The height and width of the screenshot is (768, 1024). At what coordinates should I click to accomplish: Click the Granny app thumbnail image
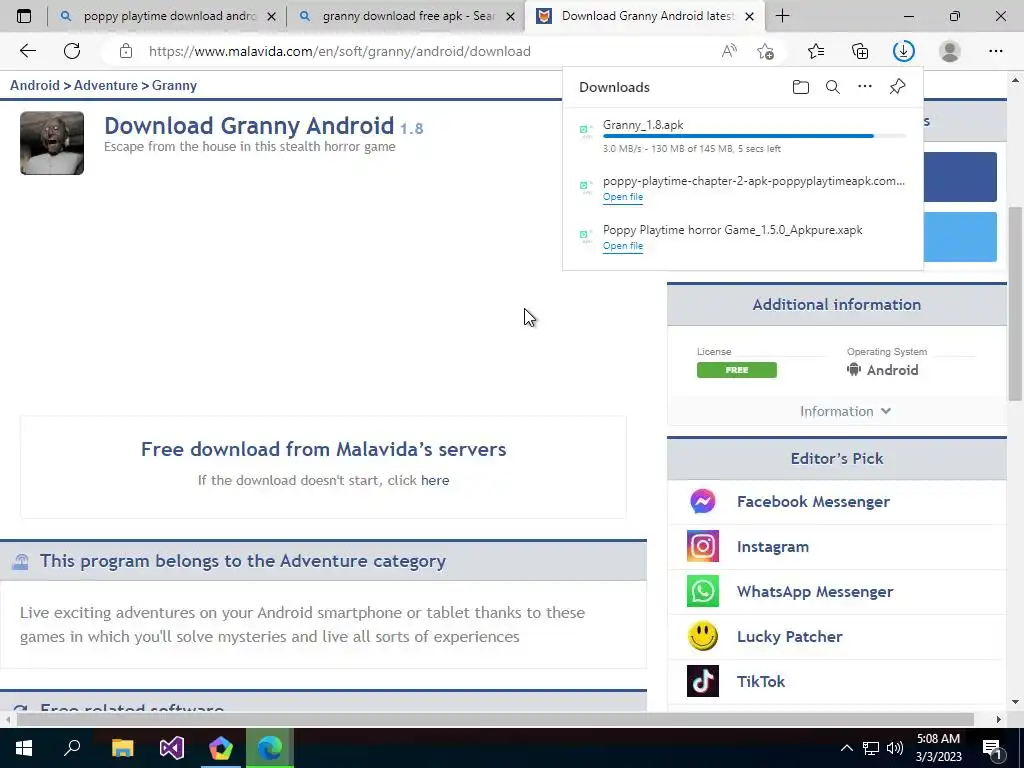(52, 143)
